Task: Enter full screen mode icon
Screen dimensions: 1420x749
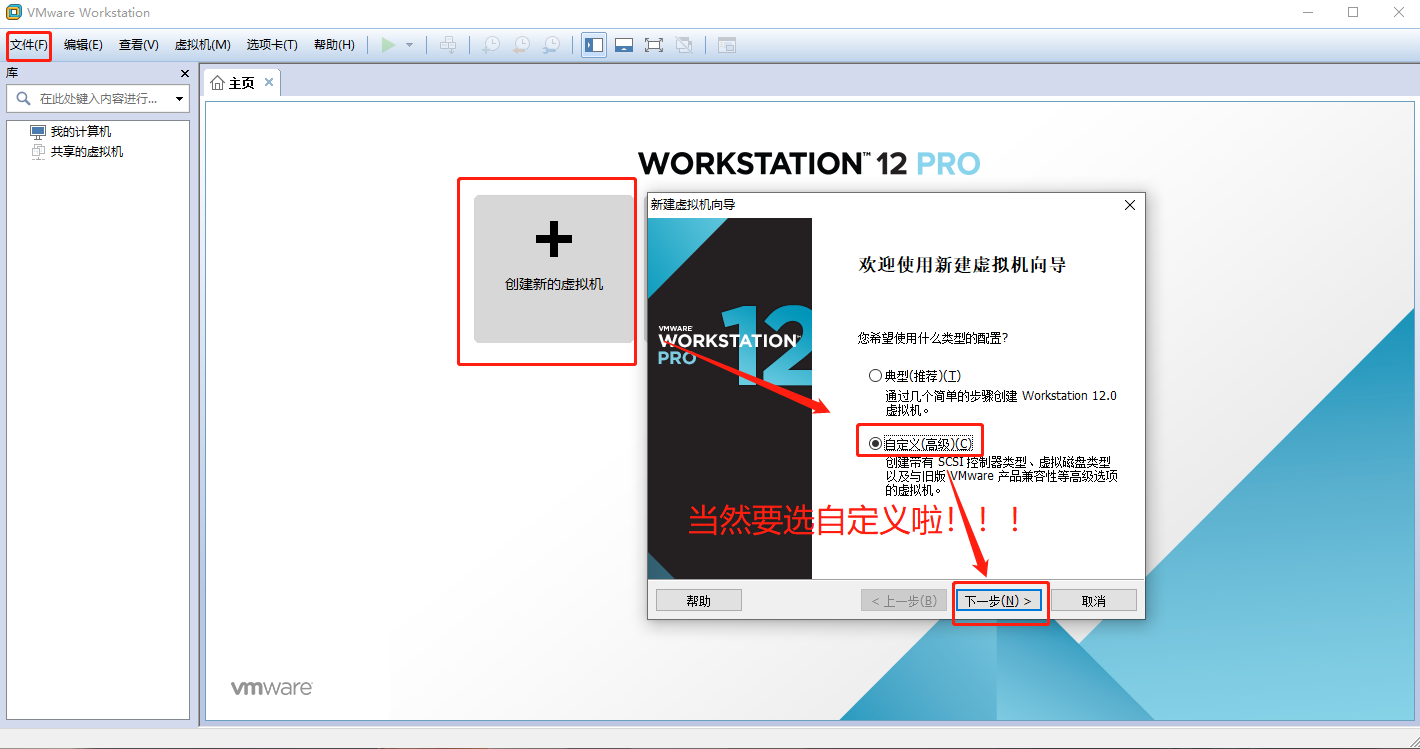Action: [654, 45]
